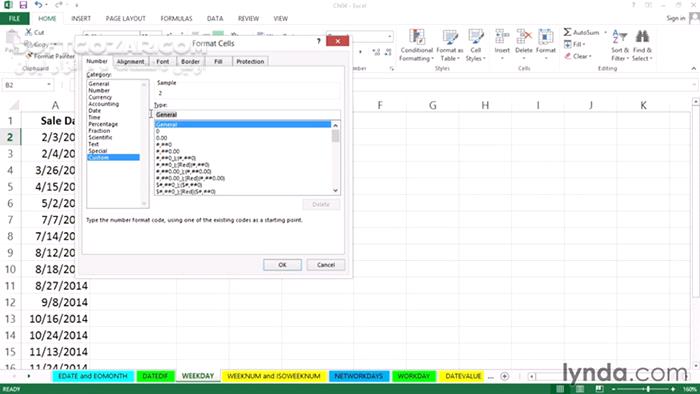This screenshot has width=700, height=394.
Task: Open the FORMULAS ribbon tab
Action: [176, 18]
